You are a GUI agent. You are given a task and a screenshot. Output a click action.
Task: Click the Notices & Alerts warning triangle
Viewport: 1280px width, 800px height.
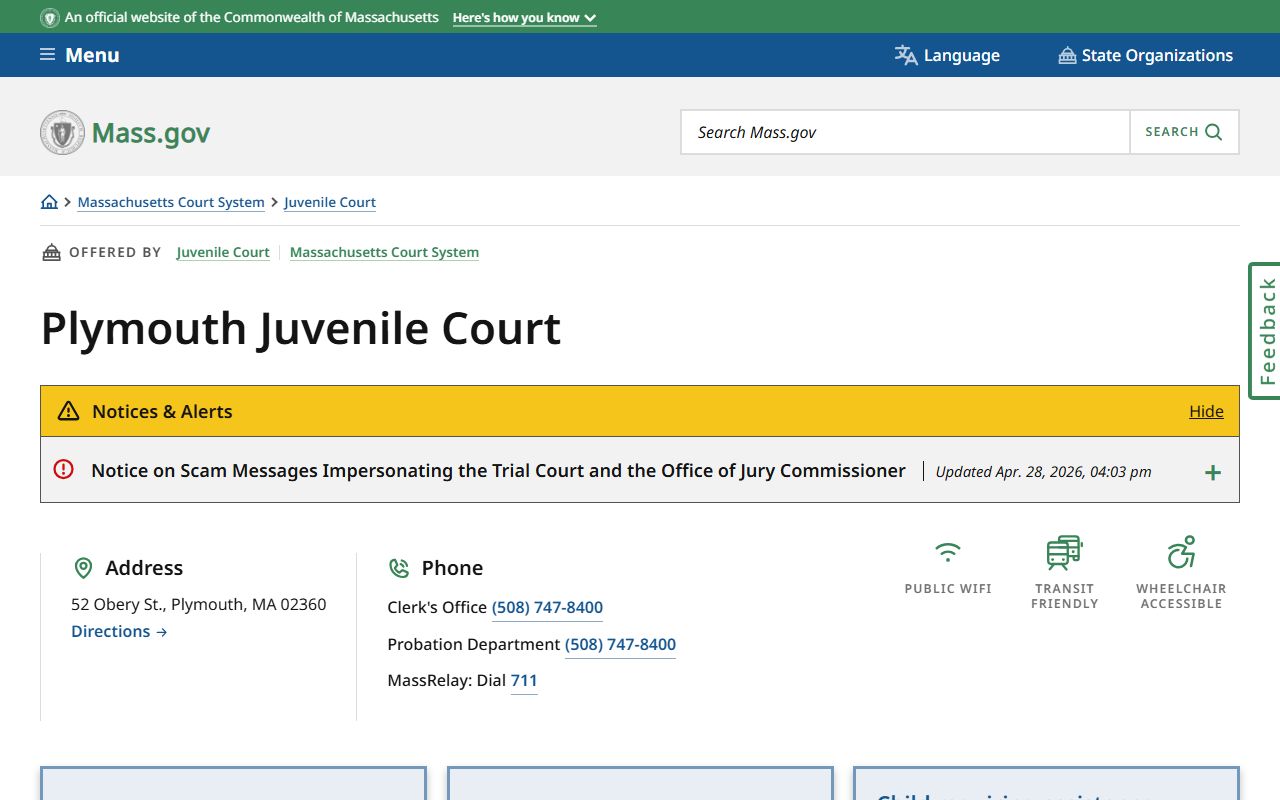pos(68,411)
